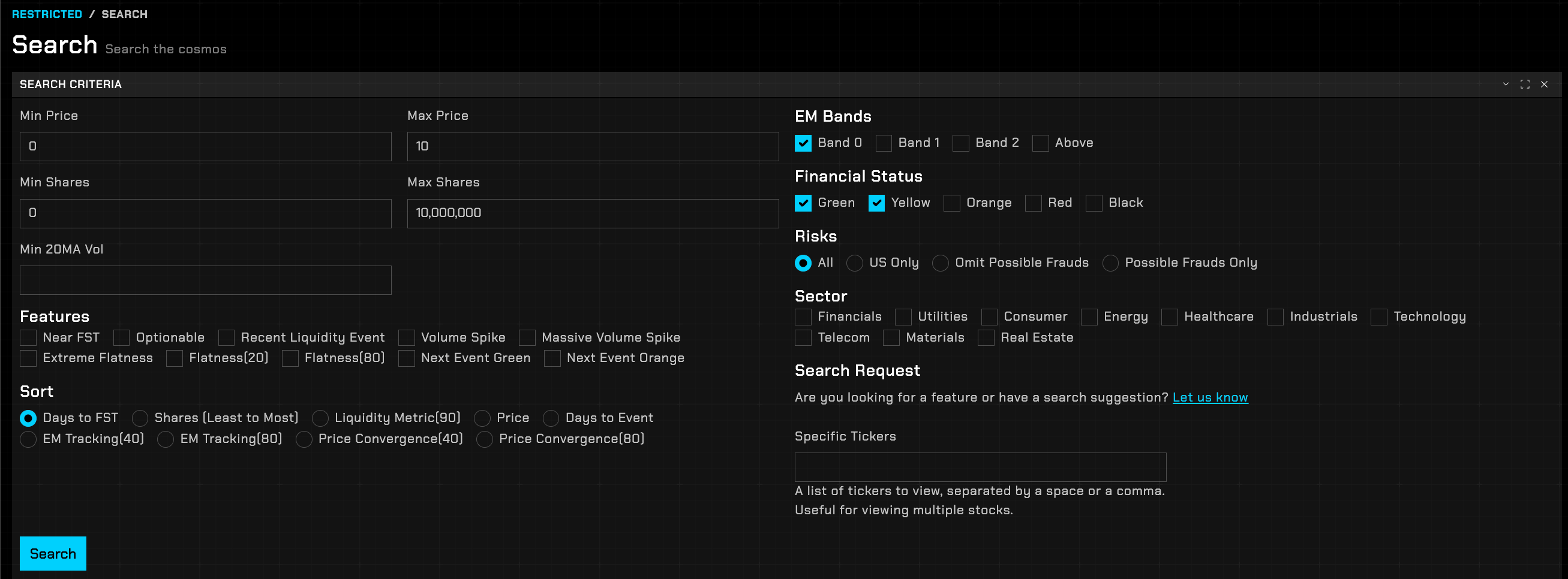Check the Industrials sector
This screenshot has height=579, width=1568.
[1275, 317]
